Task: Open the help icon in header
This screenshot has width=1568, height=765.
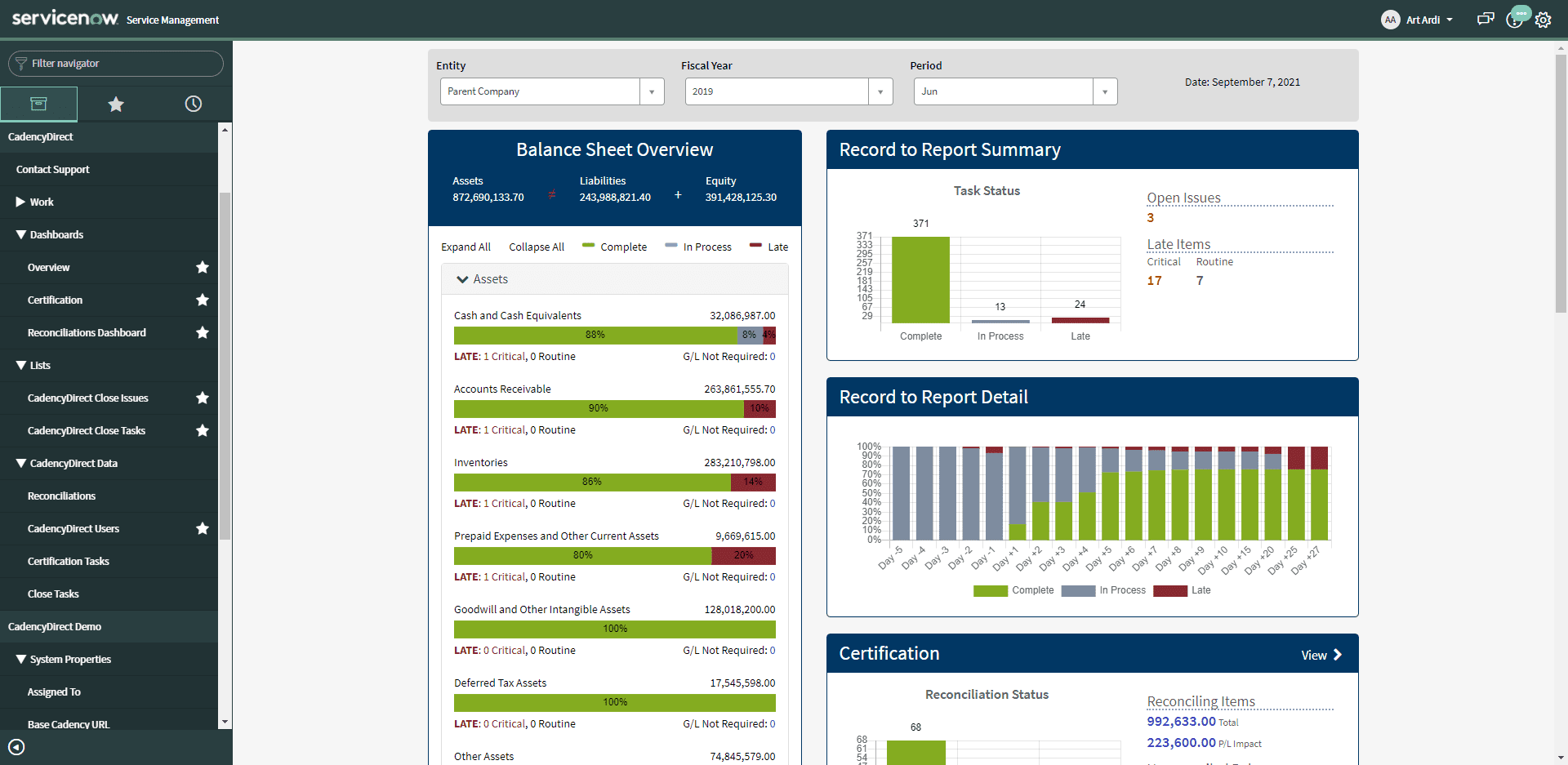Action: pyautogui.click(x=1516, y=18)
